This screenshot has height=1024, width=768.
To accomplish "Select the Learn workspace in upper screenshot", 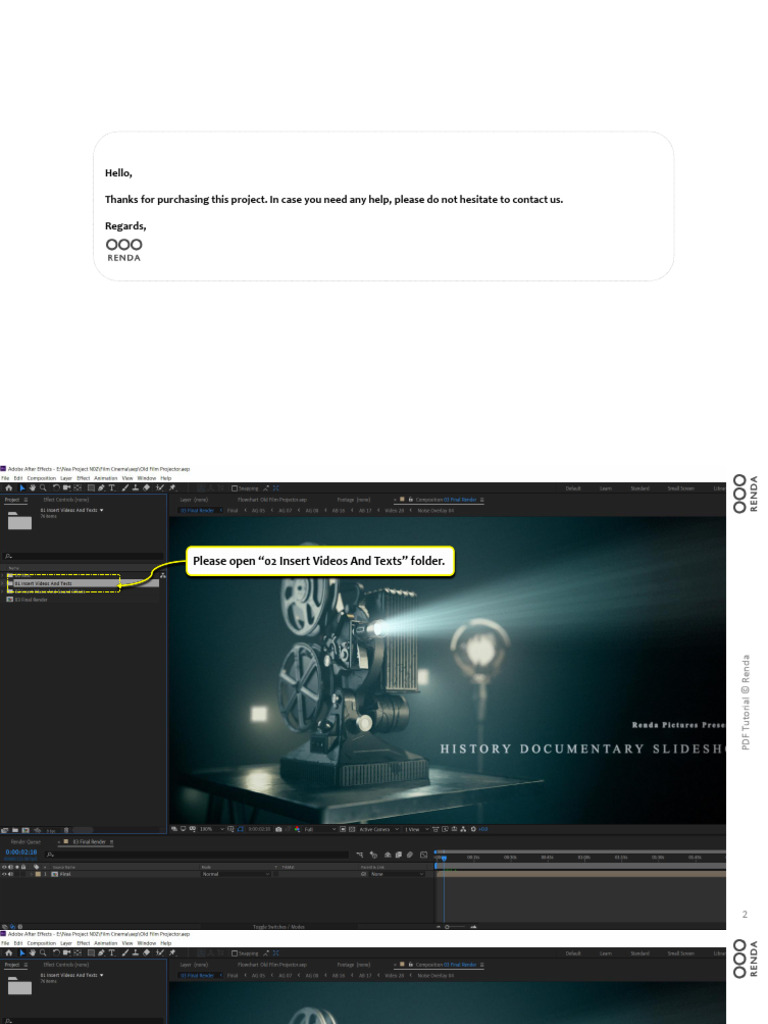I will click(606, 488).
